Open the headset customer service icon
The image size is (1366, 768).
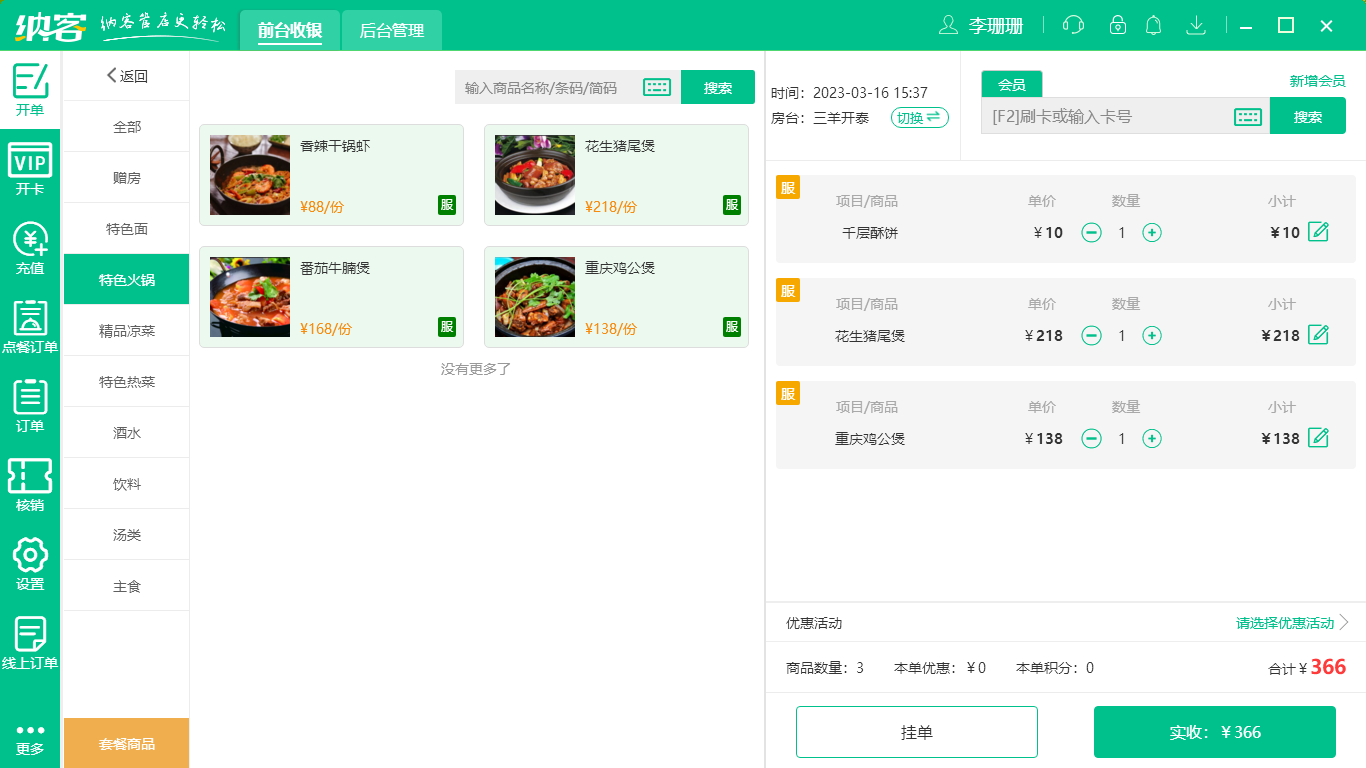click(x=1073, y=24)
